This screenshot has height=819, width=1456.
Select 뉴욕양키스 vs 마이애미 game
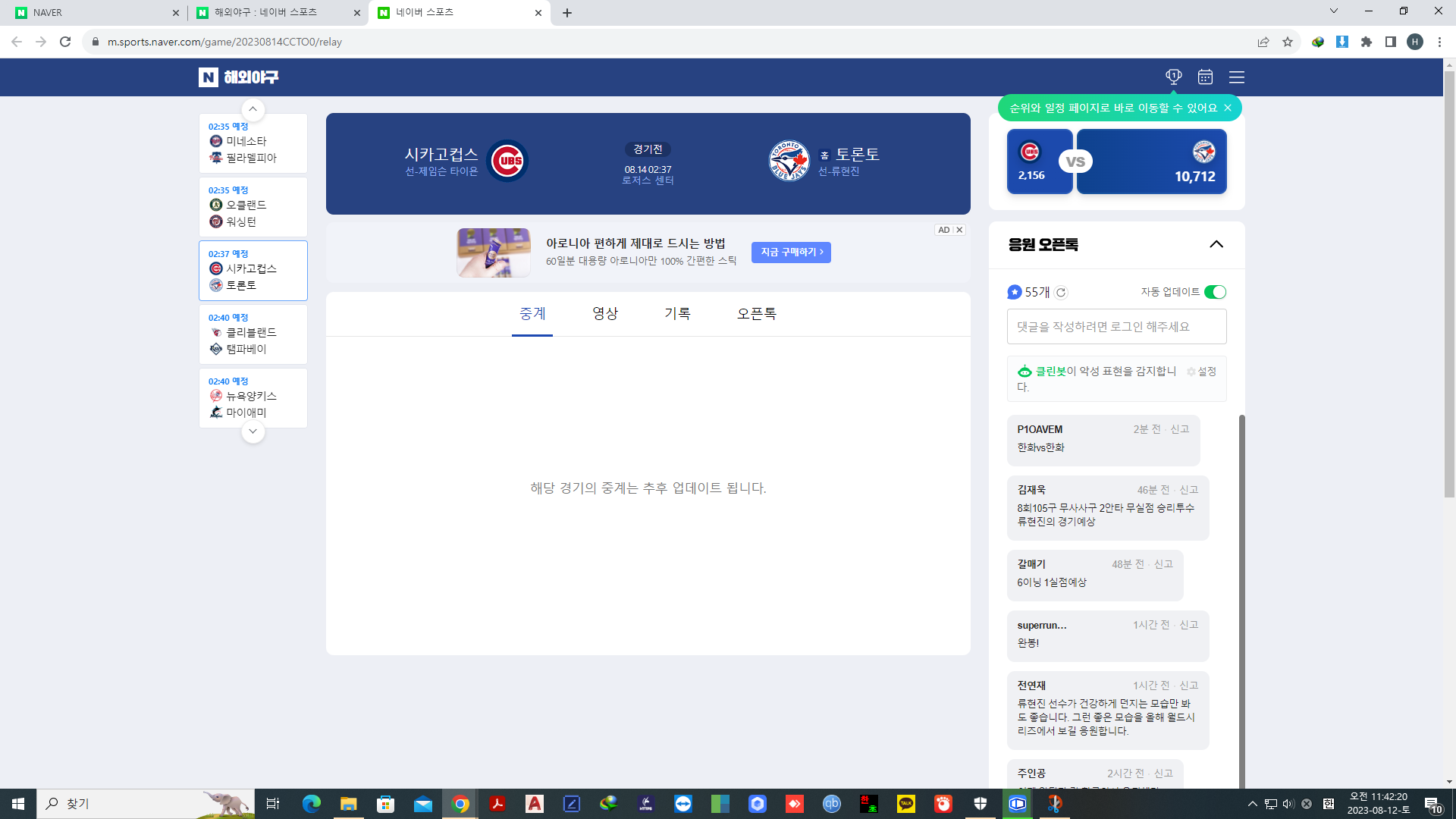(253, 398)
